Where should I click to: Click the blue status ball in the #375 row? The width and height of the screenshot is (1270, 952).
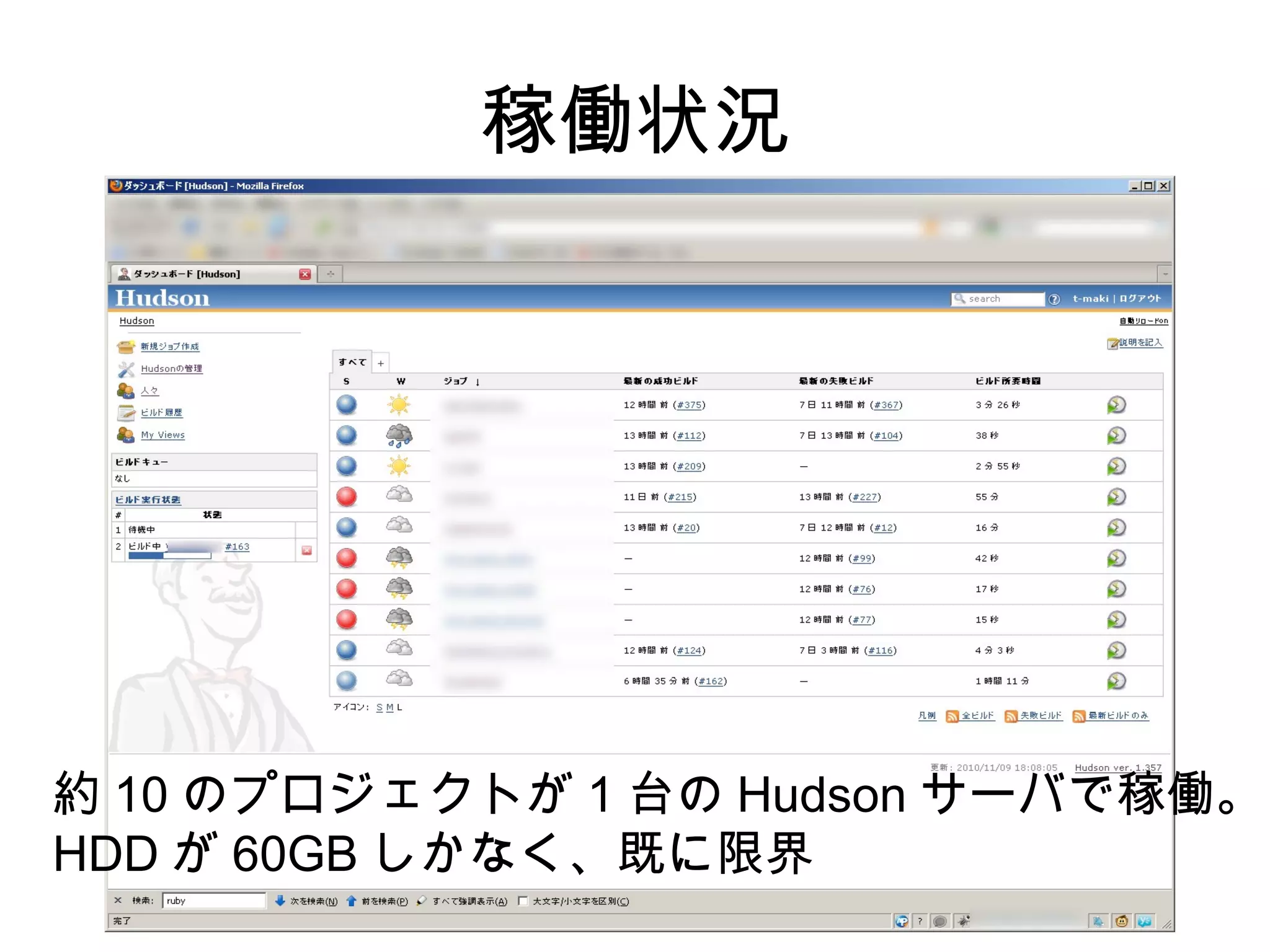(347, 405)
